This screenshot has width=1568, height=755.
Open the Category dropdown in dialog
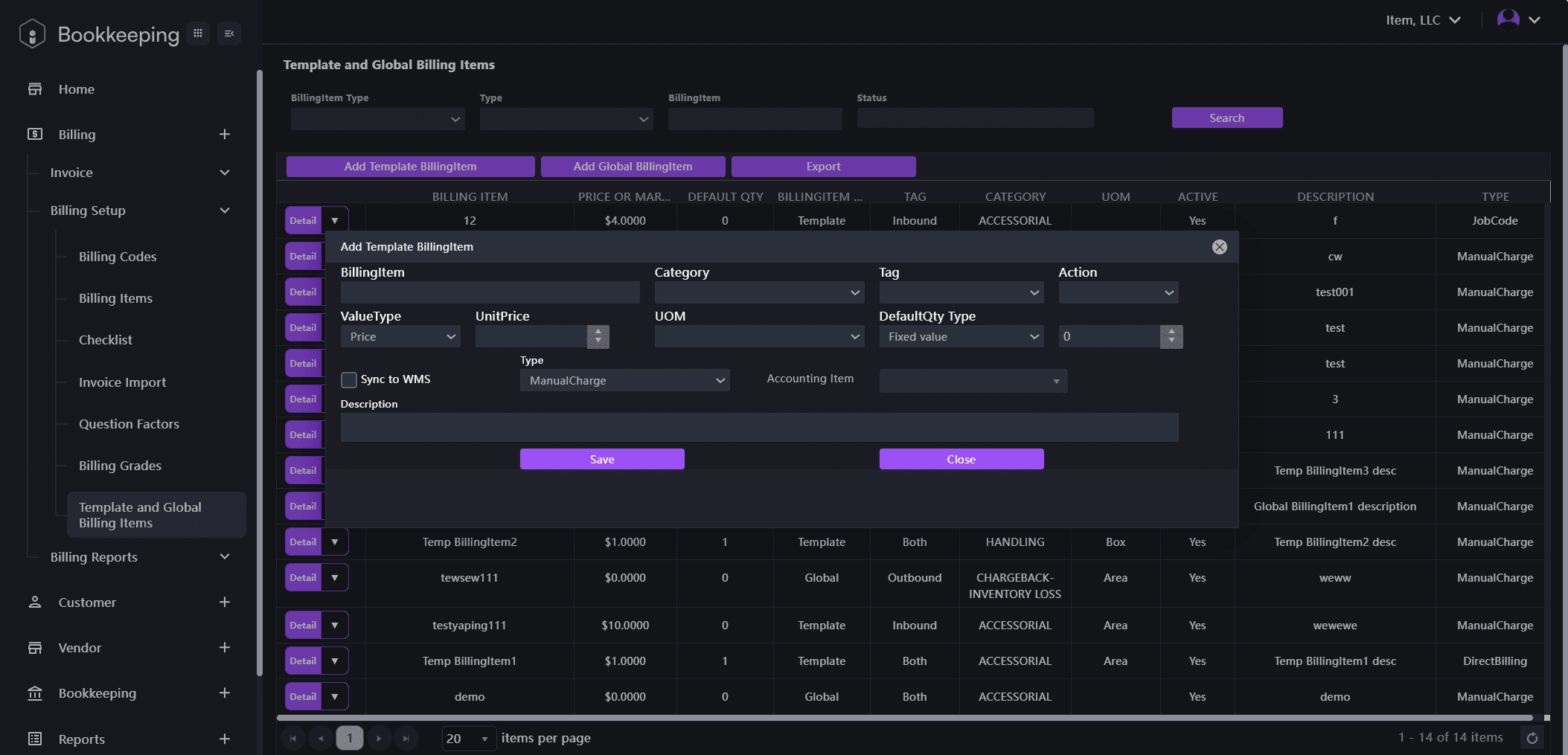click(759, 292)
